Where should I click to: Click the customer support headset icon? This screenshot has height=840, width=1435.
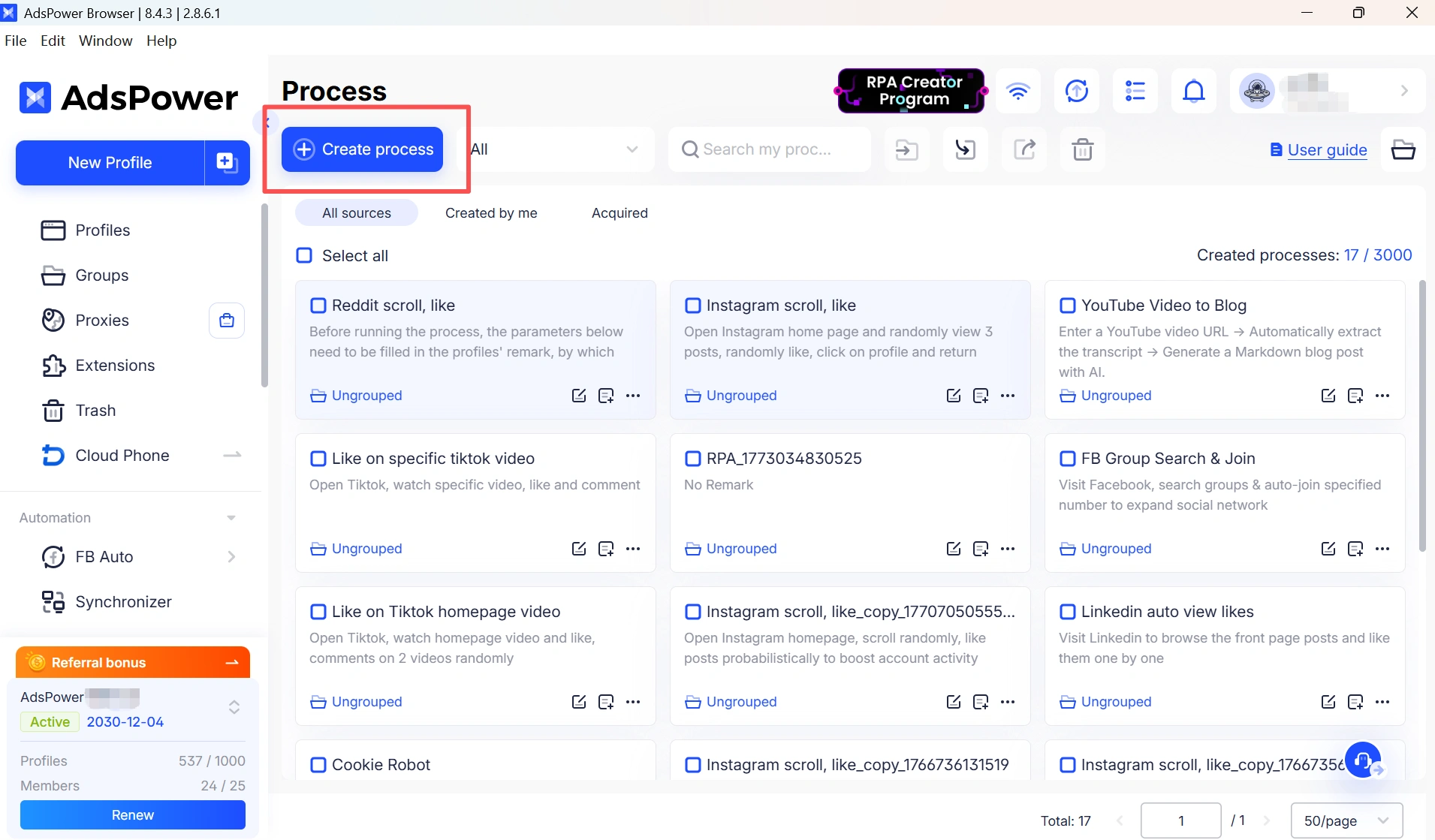(x=1363, y=760)
